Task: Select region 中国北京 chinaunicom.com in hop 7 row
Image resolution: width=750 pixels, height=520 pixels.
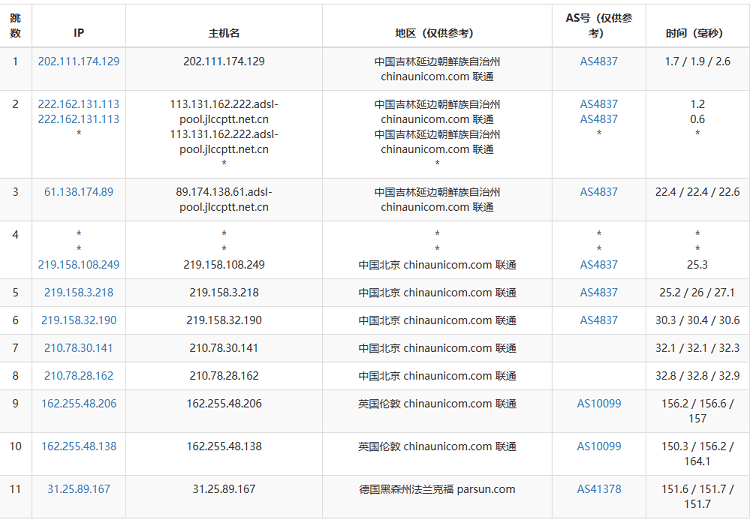Action: [437, 348]
